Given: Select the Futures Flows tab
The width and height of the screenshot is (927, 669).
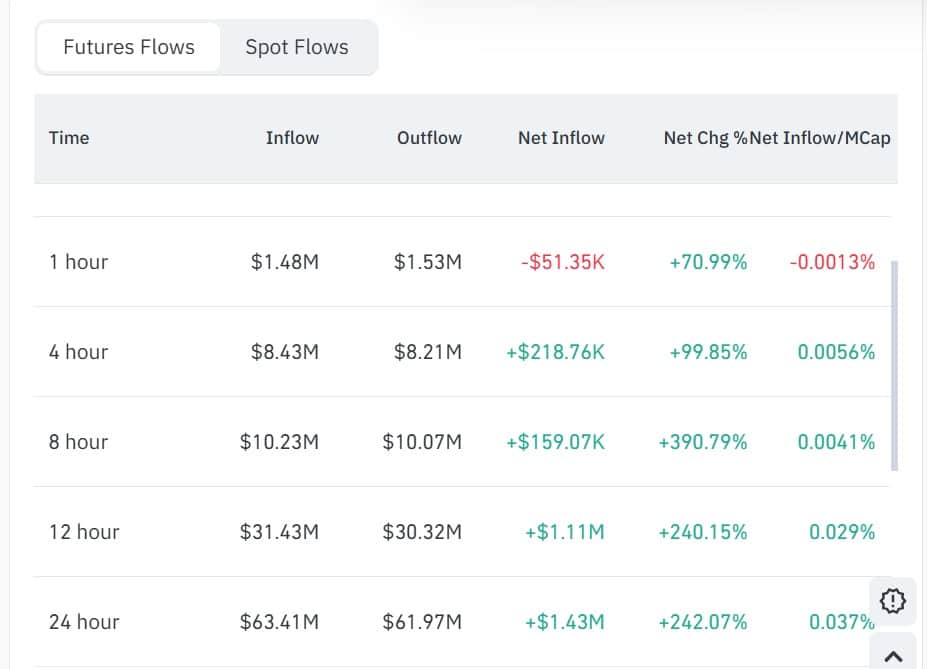Looking at the screenshot, I should (x=128, y=46).
